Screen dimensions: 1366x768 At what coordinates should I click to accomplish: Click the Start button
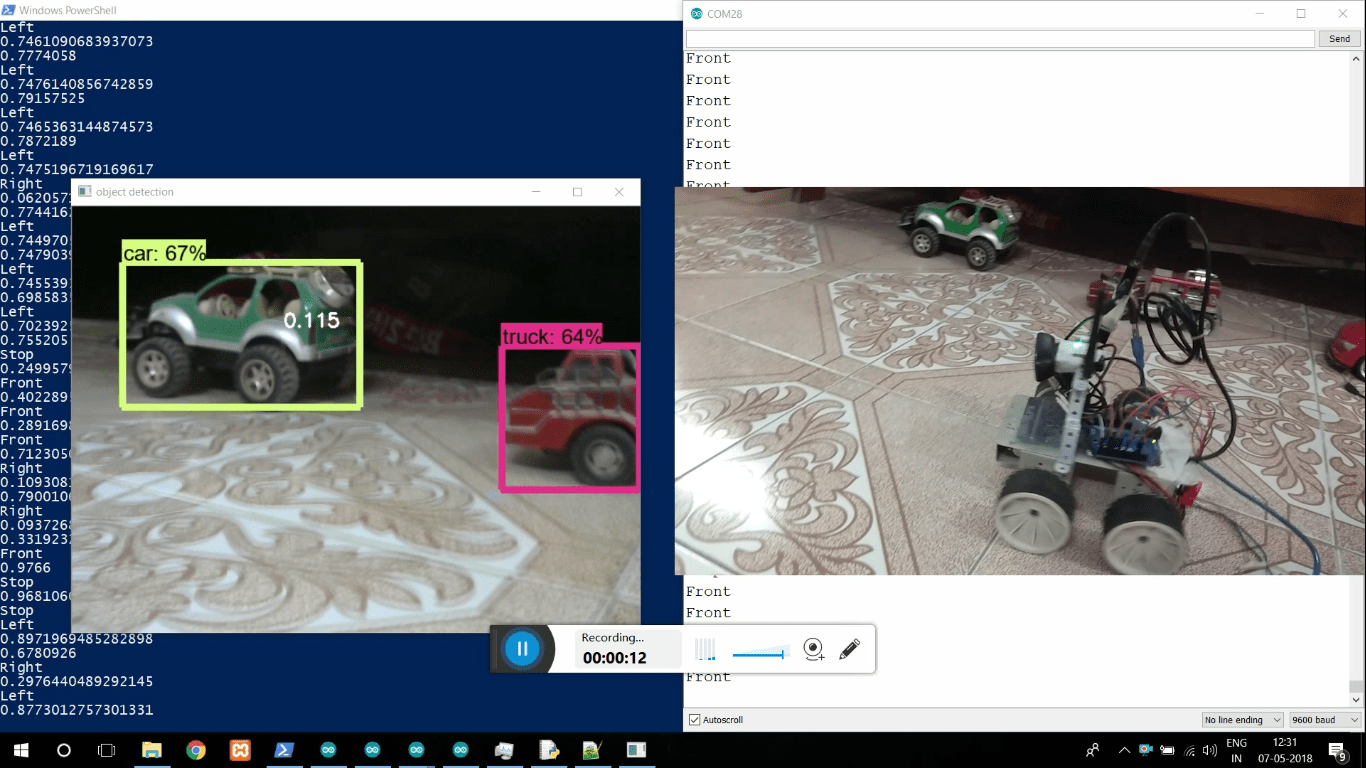pyautogui.click(x=20, y=750)
